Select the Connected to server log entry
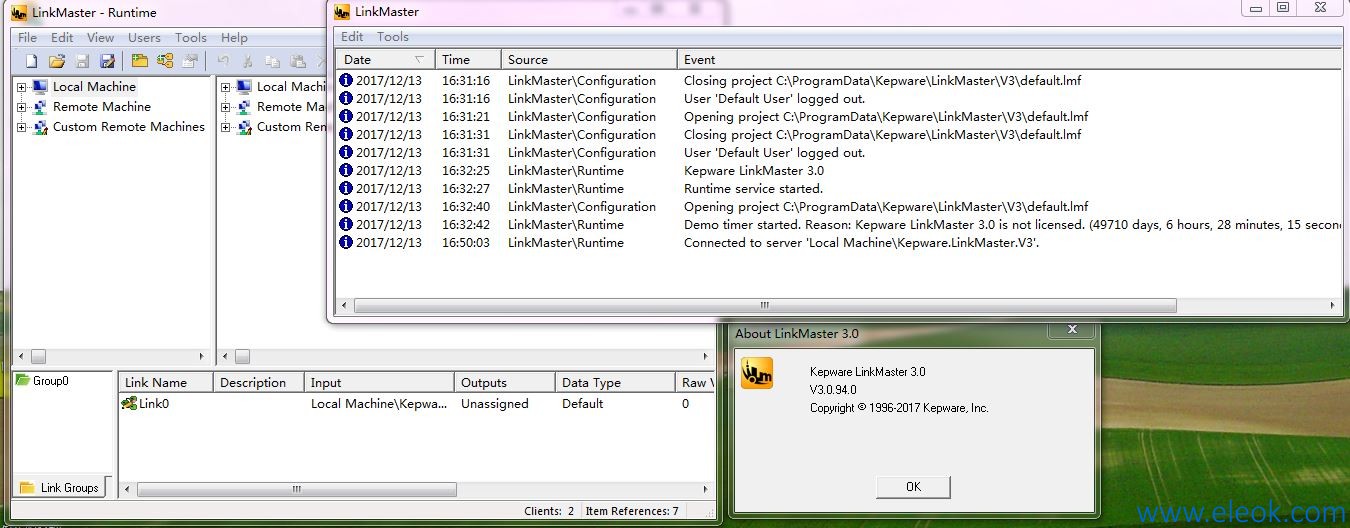This screenshot has width=1350, height=528. click(x=840, y=243)
